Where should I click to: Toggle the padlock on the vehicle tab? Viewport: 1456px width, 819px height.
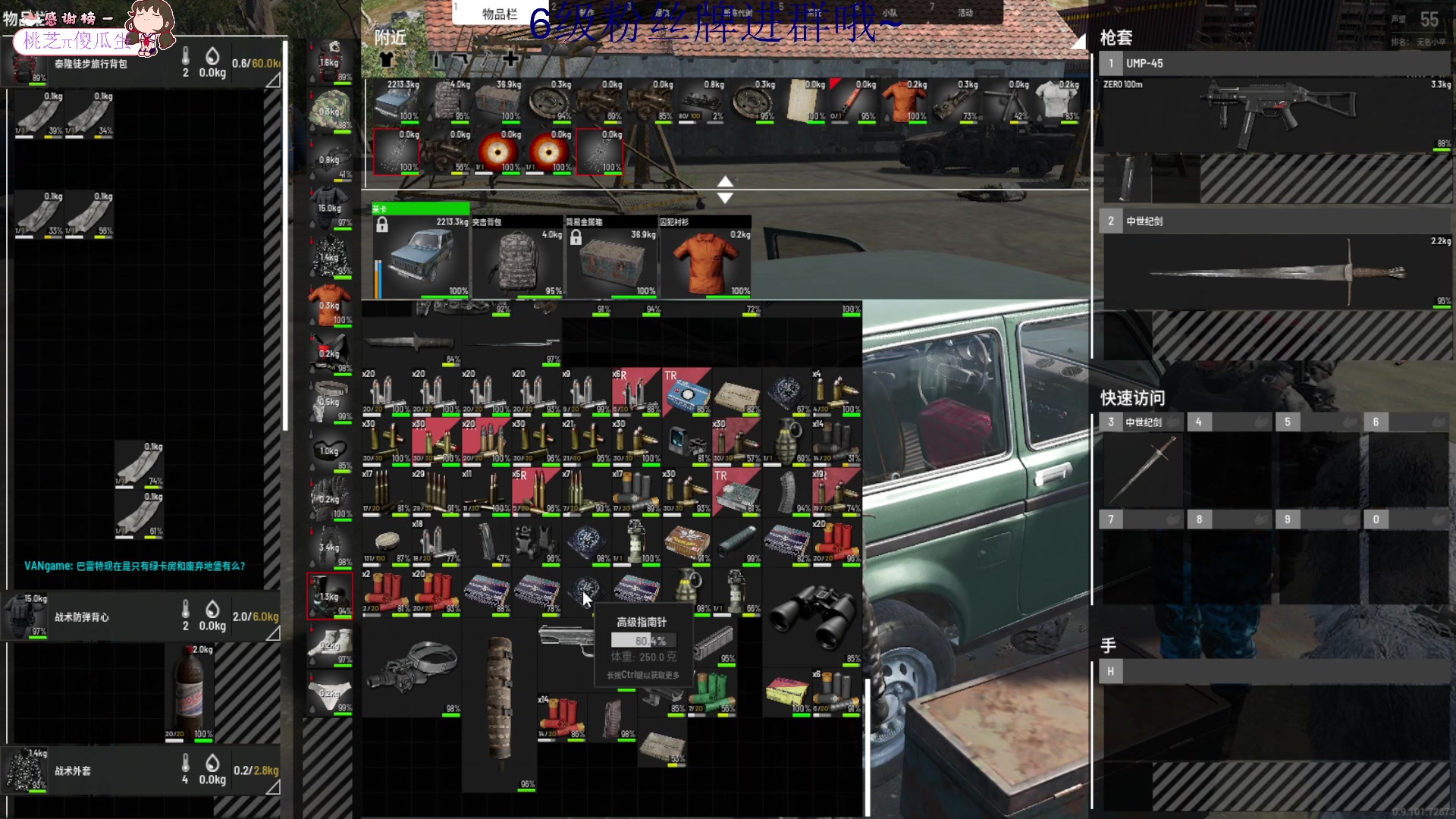coord(382,225)
